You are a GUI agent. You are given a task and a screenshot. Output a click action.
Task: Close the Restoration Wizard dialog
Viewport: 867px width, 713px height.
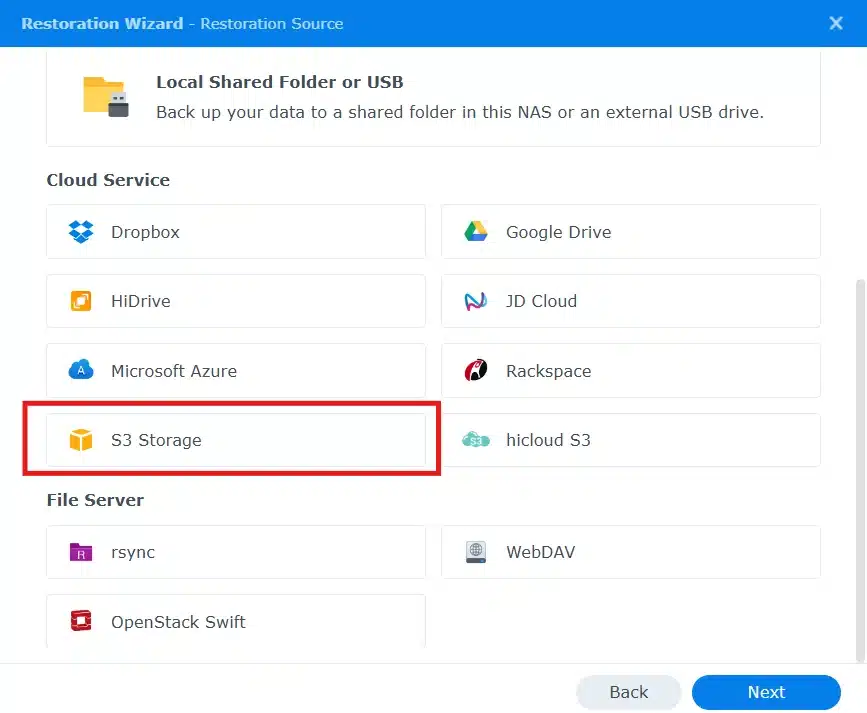(x=836, y=23)
